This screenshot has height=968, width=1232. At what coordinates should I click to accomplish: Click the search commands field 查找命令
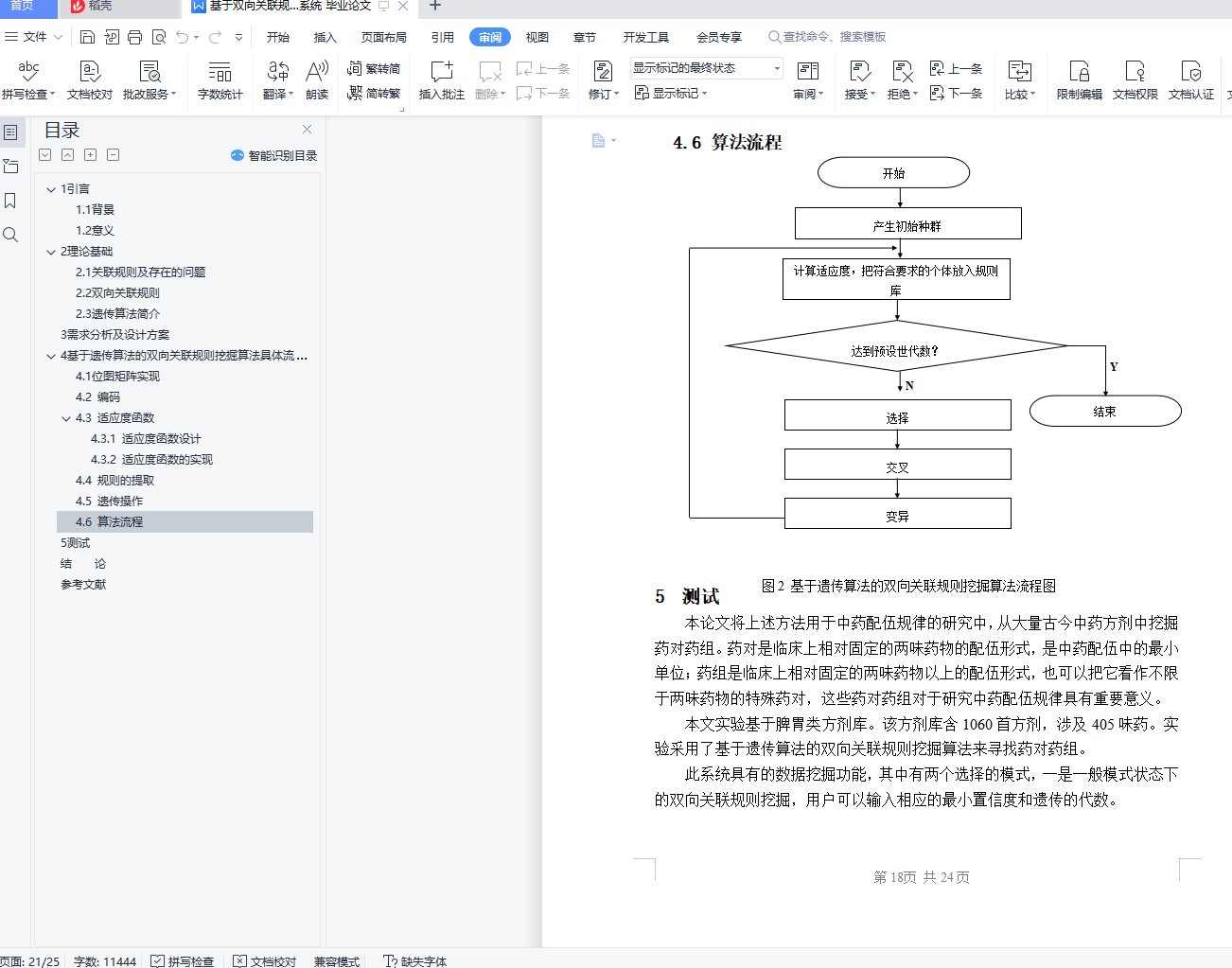pyautogui.click(x=827, y=37)
